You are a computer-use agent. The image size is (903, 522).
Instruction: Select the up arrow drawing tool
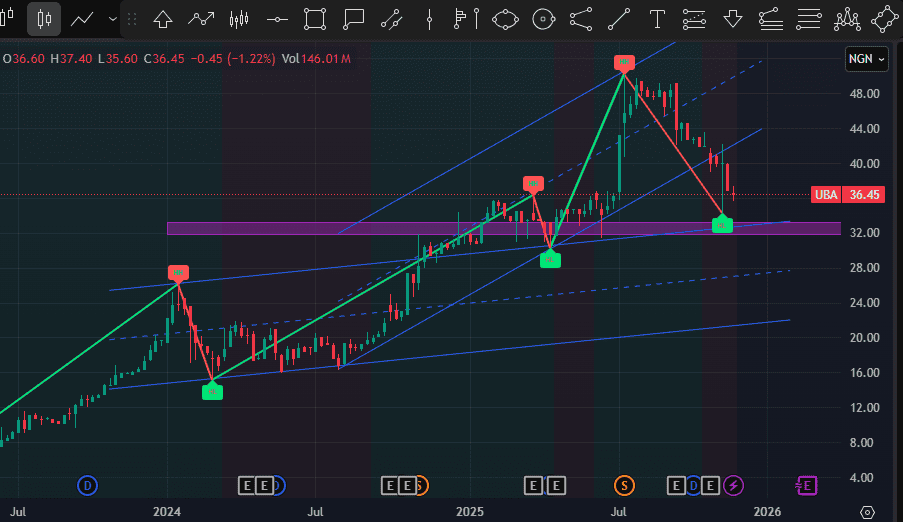click(162, 18)
